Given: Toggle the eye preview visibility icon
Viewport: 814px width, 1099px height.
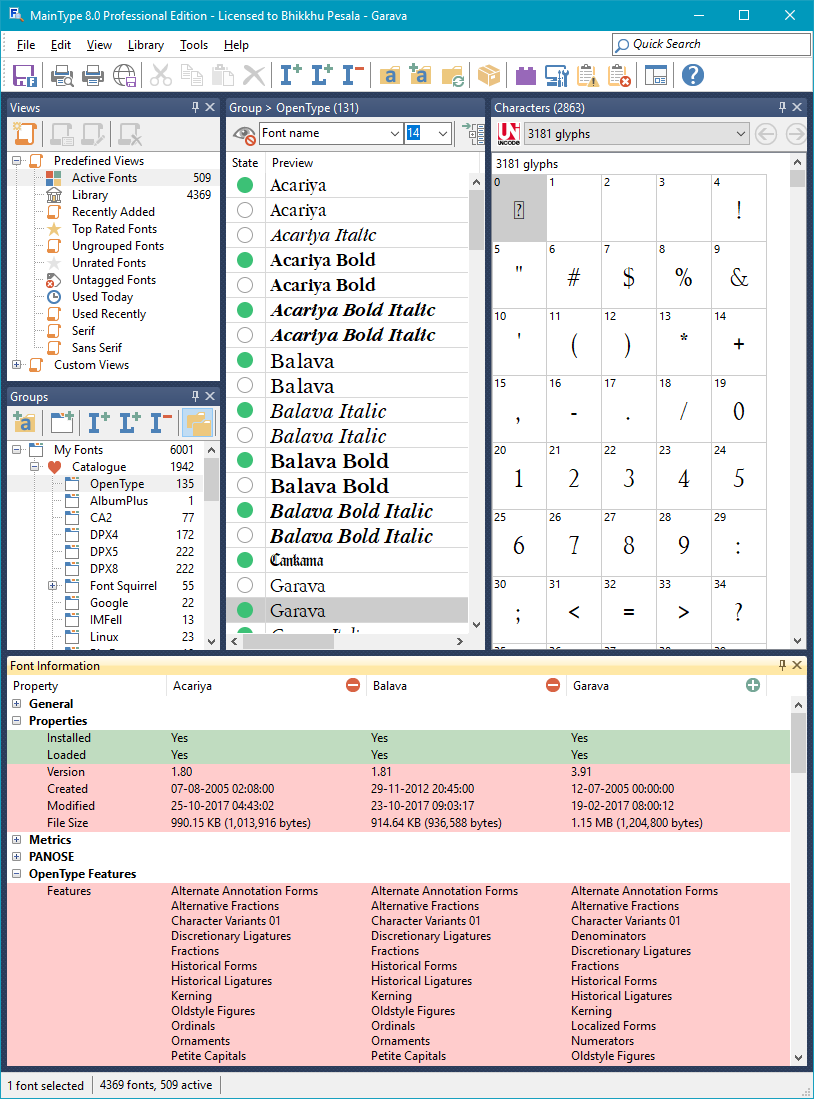Looking at the screenshot, I should click(x=244, y=133).
